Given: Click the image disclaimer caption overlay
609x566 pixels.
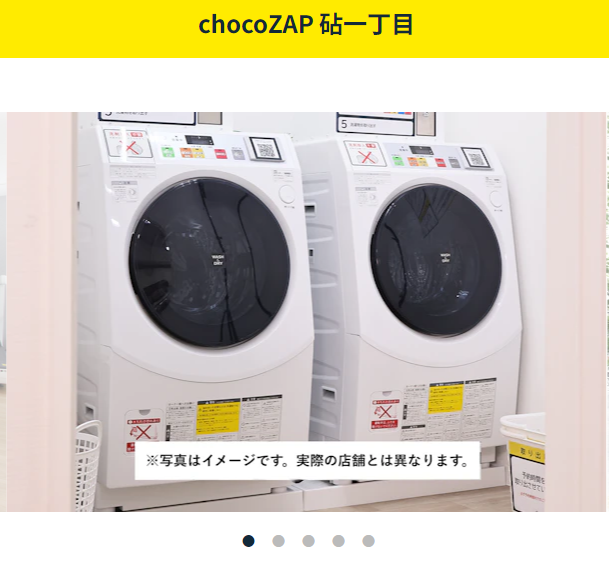Looking at the screenshot, I should (x=307, y=461).
